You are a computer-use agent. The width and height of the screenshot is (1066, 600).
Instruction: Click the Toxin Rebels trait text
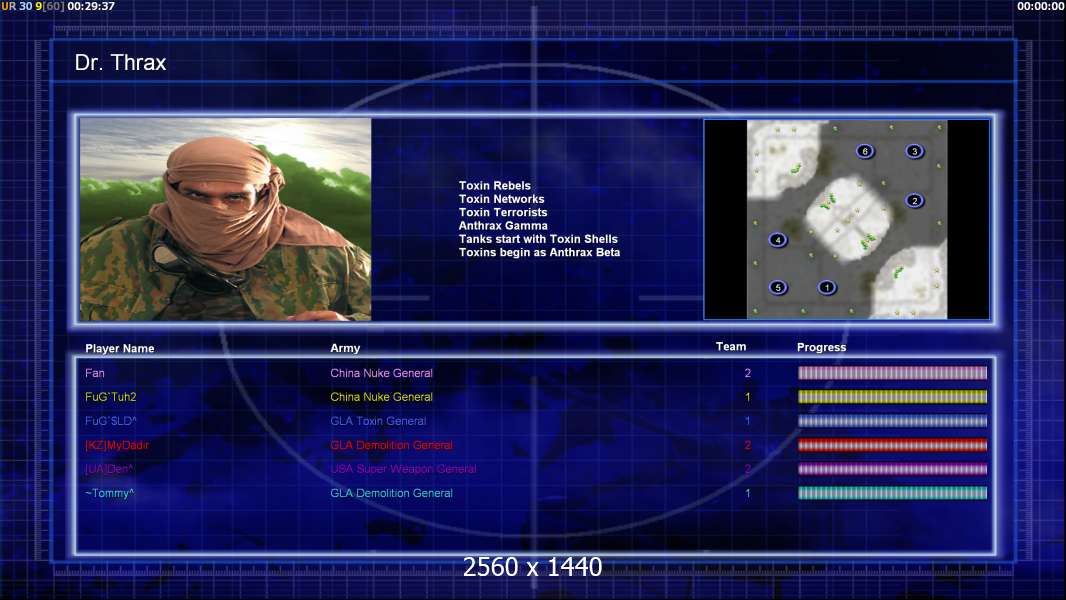(x=495, y=186)
